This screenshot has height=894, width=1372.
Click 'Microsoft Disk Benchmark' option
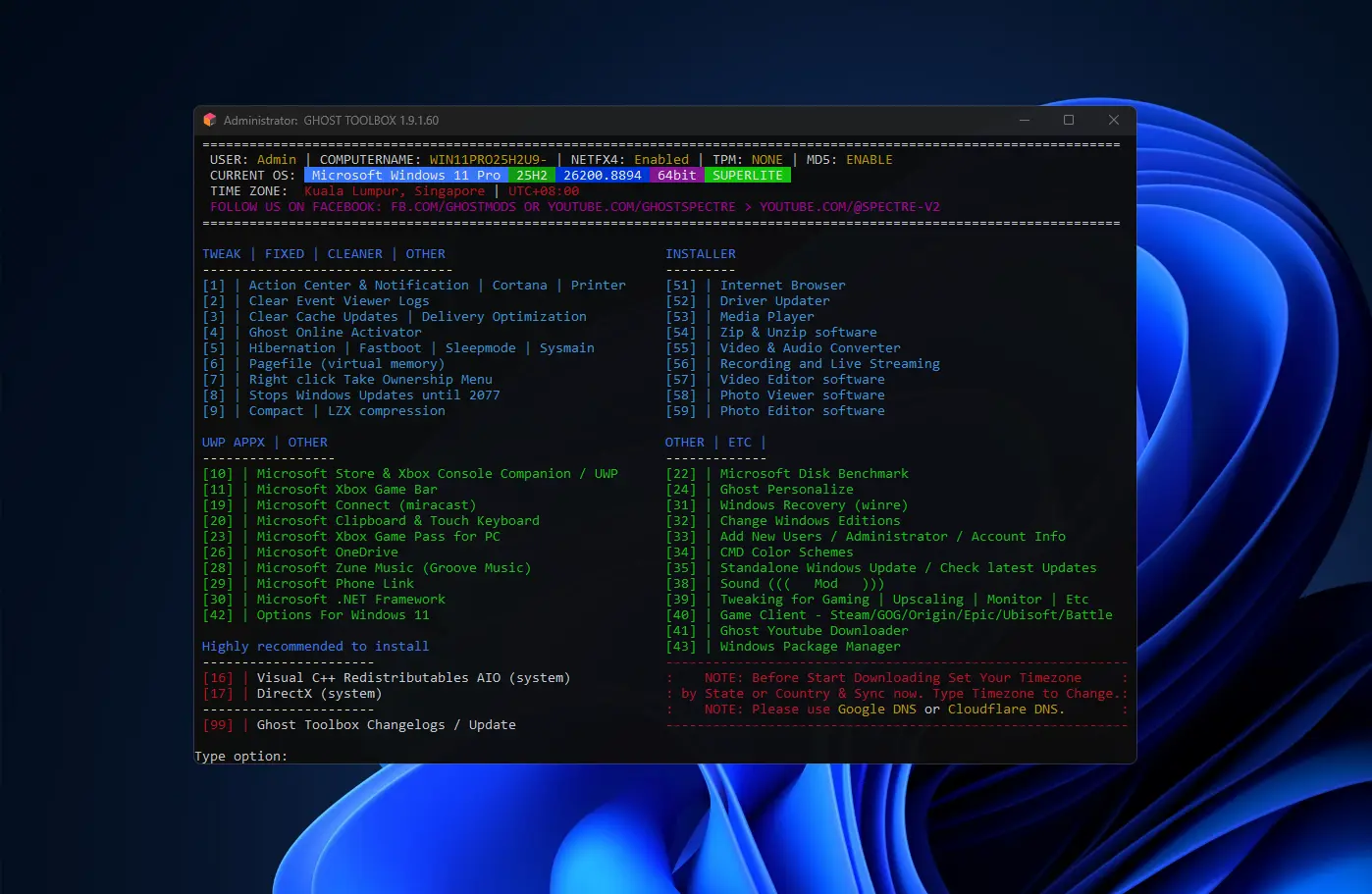(815, 474)
